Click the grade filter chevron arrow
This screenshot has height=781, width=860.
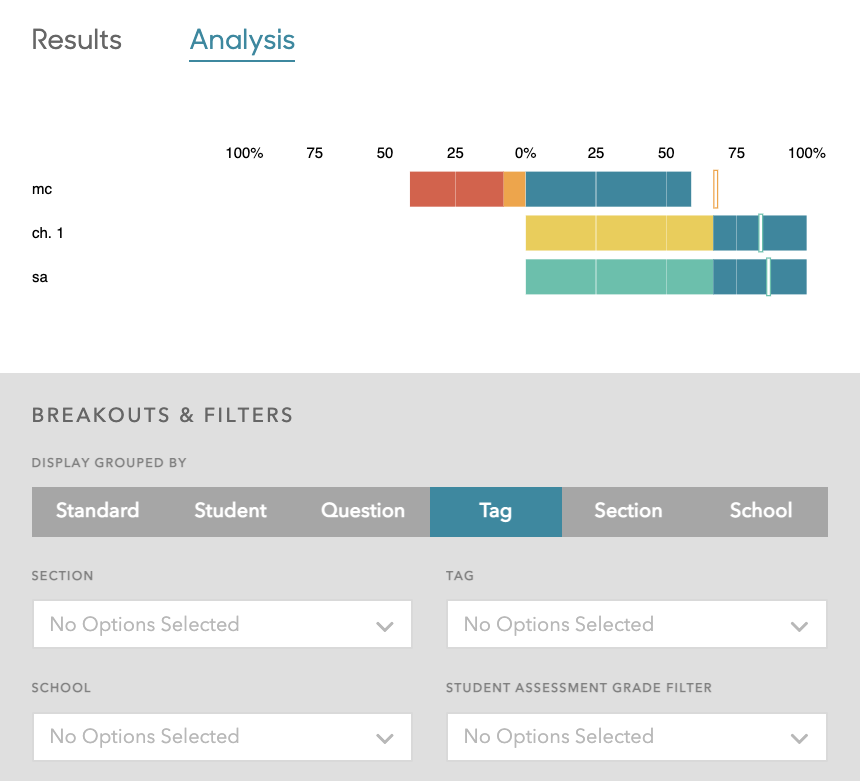[x=798, y=739]
